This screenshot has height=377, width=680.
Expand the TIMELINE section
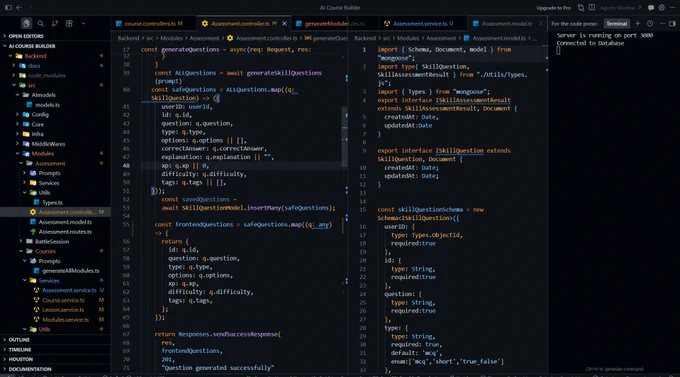(55, 349)
